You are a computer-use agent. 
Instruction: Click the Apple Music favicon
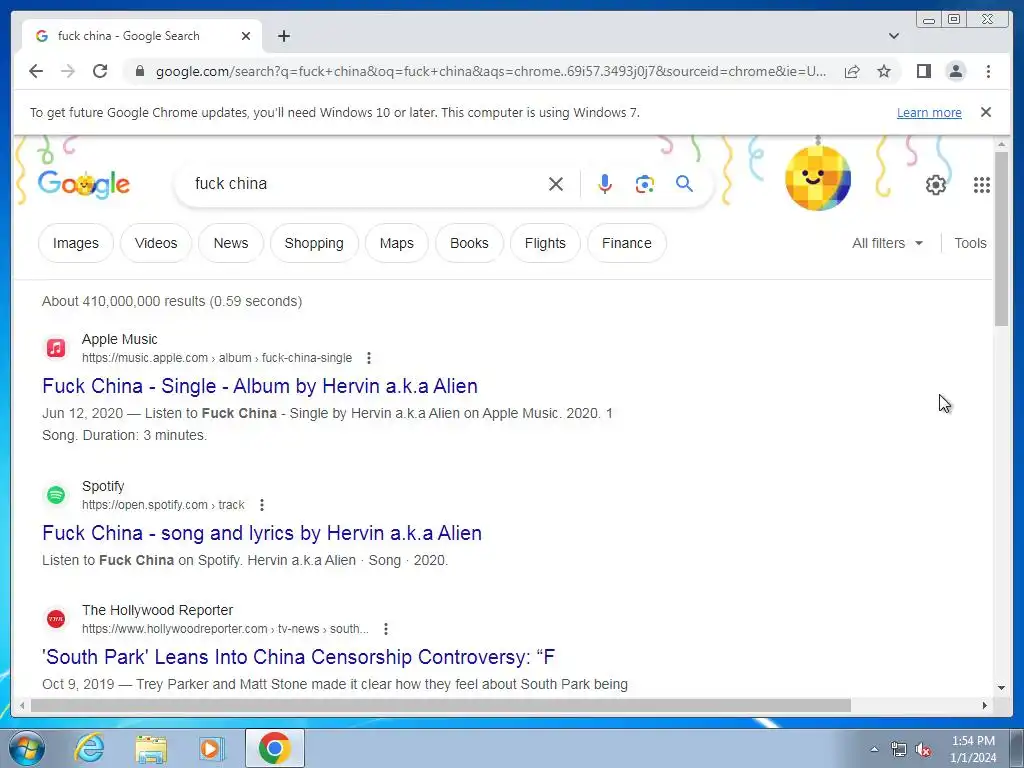(x=56, y=348)
